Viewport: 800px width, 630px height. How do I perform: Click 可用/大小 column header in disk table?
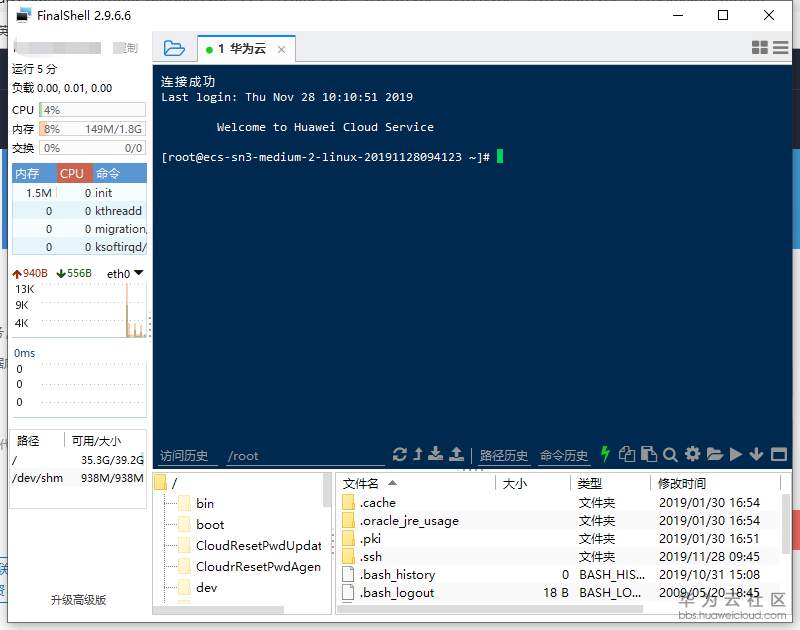coord(106,440)
